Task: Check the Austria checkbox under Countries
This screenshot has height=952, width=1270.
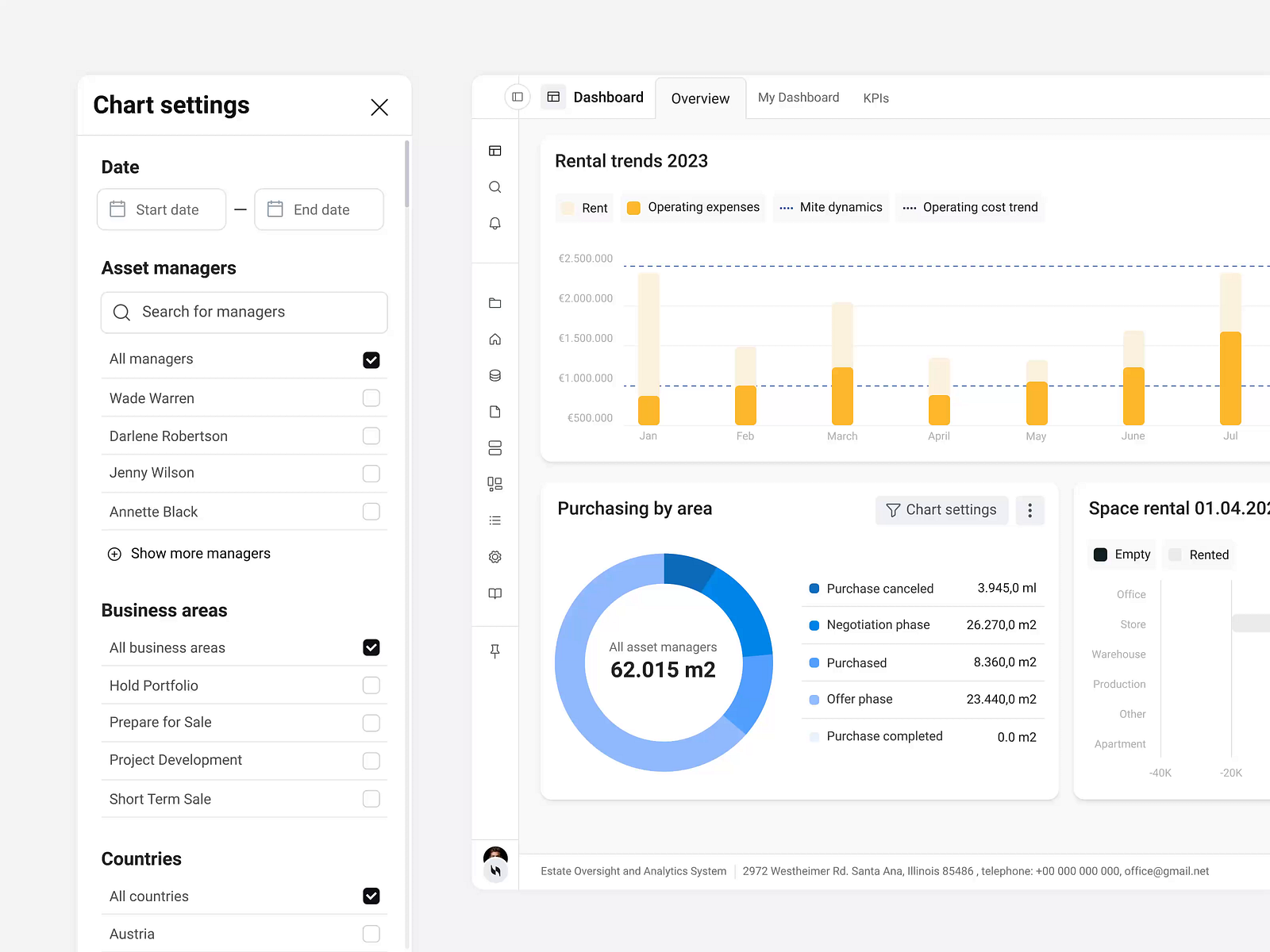Action: (x=371, y=933)
